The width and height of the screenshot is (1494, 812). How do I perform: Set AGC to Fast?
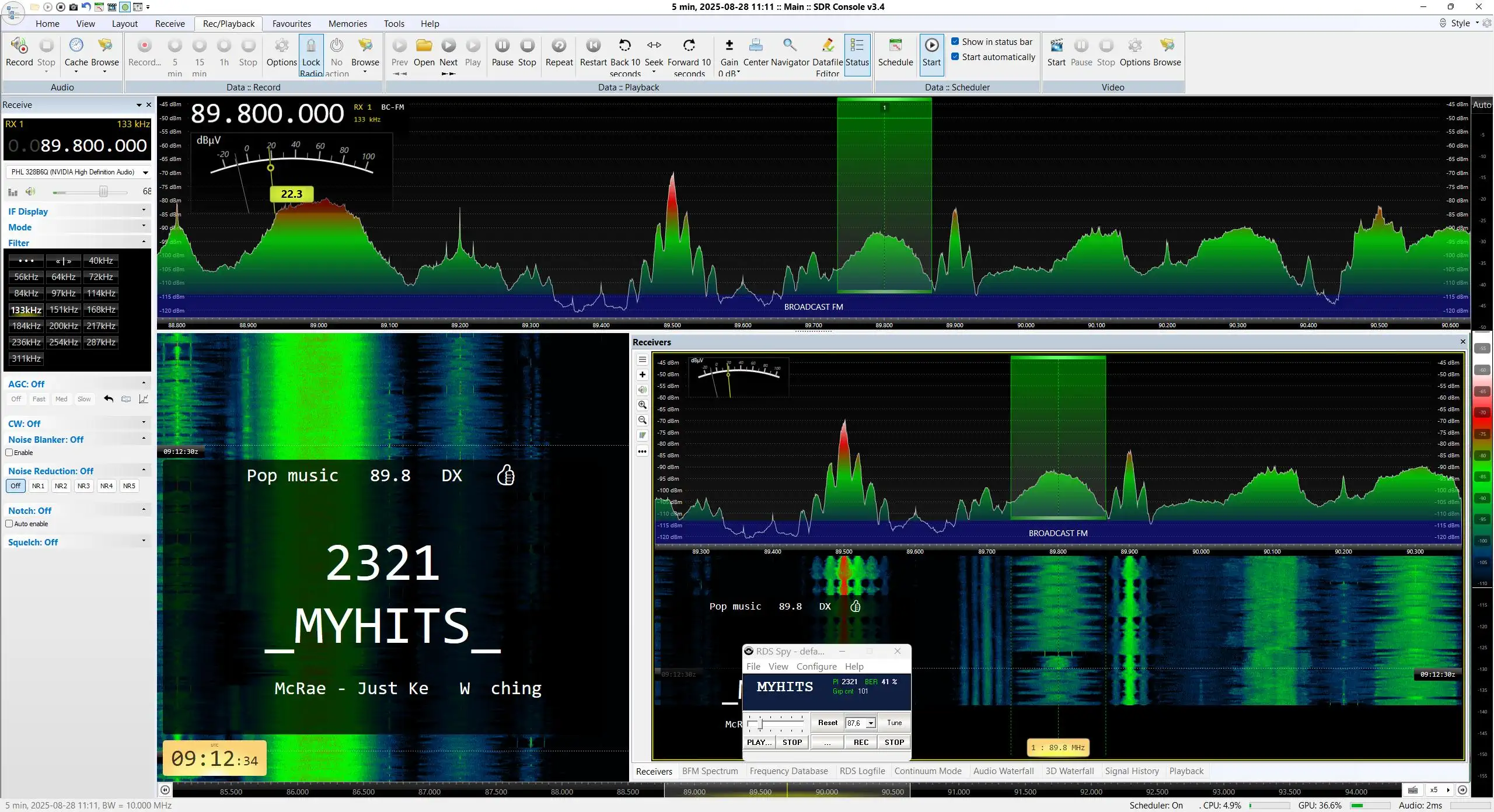39,399
